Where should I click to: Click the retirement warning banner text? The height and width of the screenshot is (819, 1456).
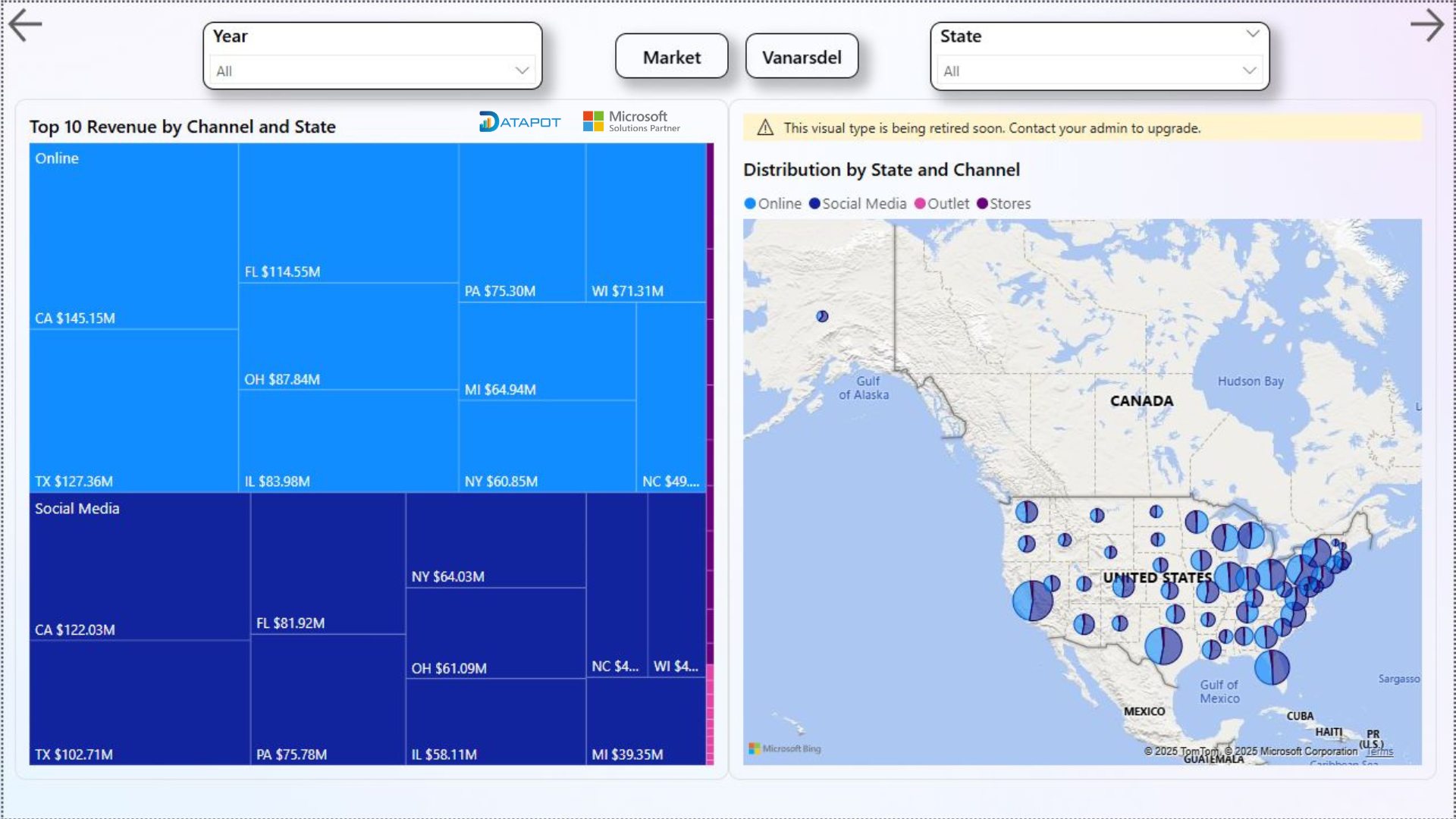coord(992,128)
